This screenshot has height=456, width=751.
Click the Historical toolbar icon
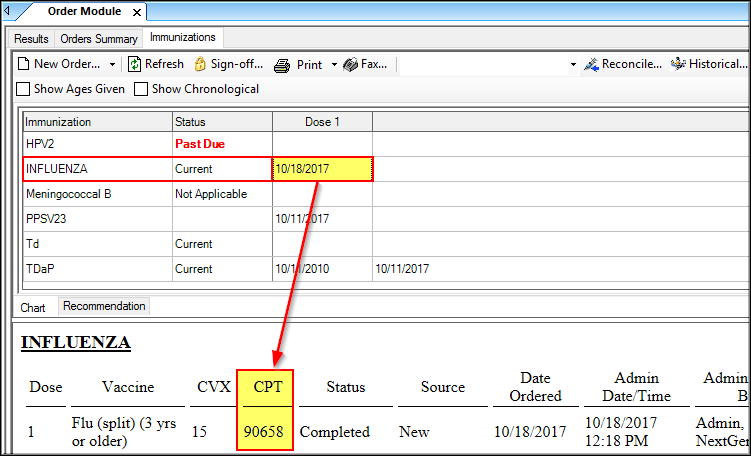point(678,64)
